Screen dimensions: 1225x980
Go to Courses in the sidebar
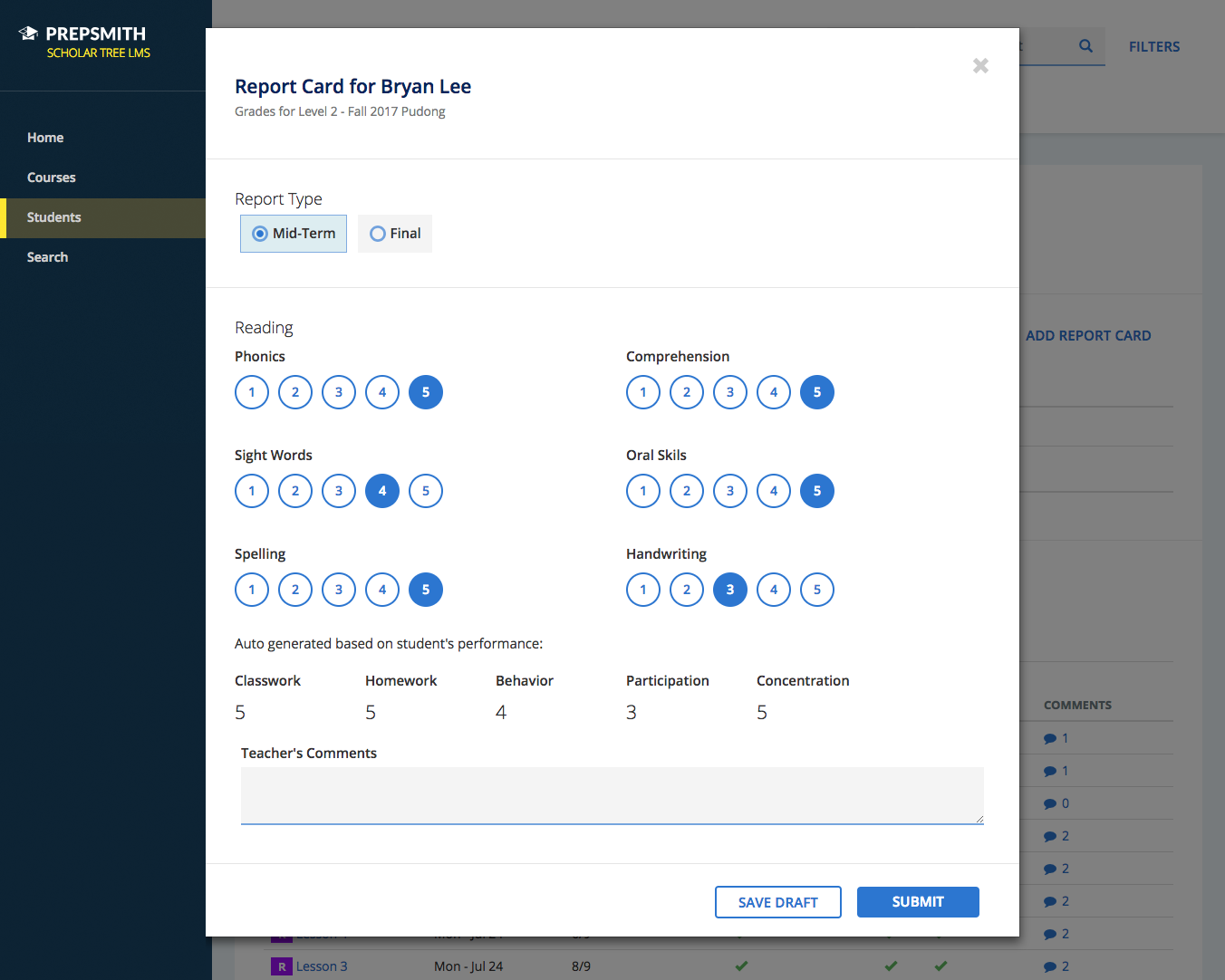[52, 178]
